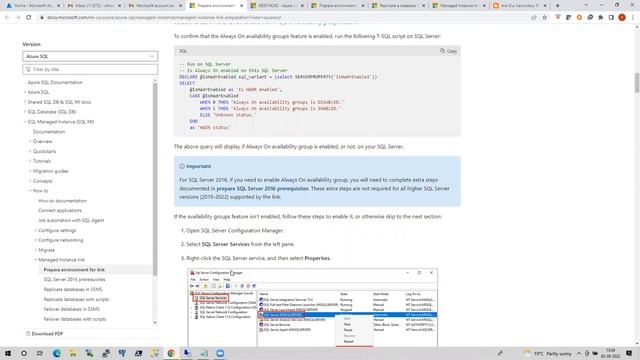Switch to the Managed Instance tab
The image size is (640, 360).
[459, 6]
